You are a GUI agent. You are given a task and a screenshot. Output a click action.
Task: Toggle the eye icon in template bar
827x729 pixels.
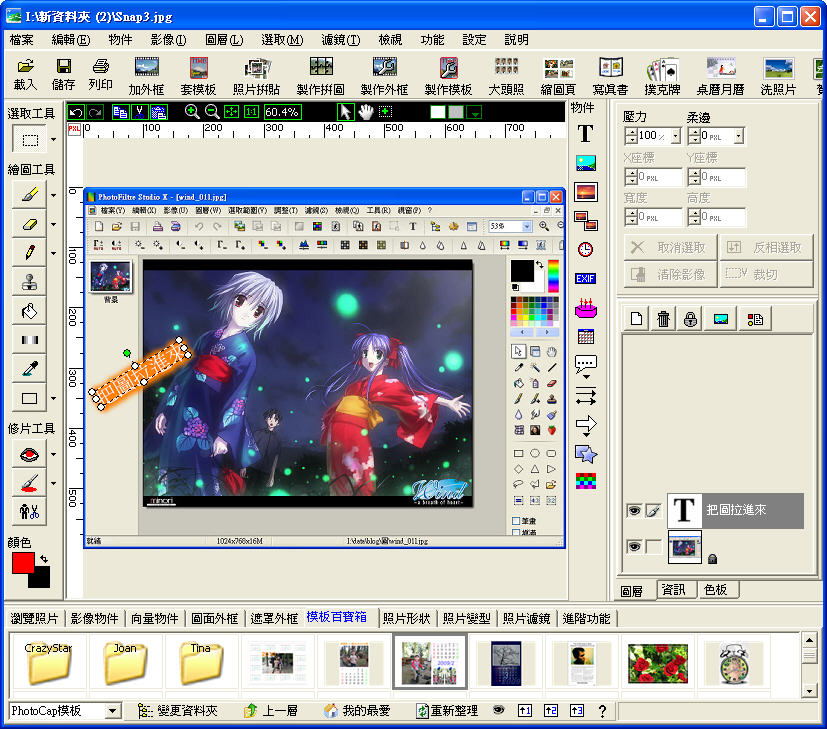(x=498, y=710)
